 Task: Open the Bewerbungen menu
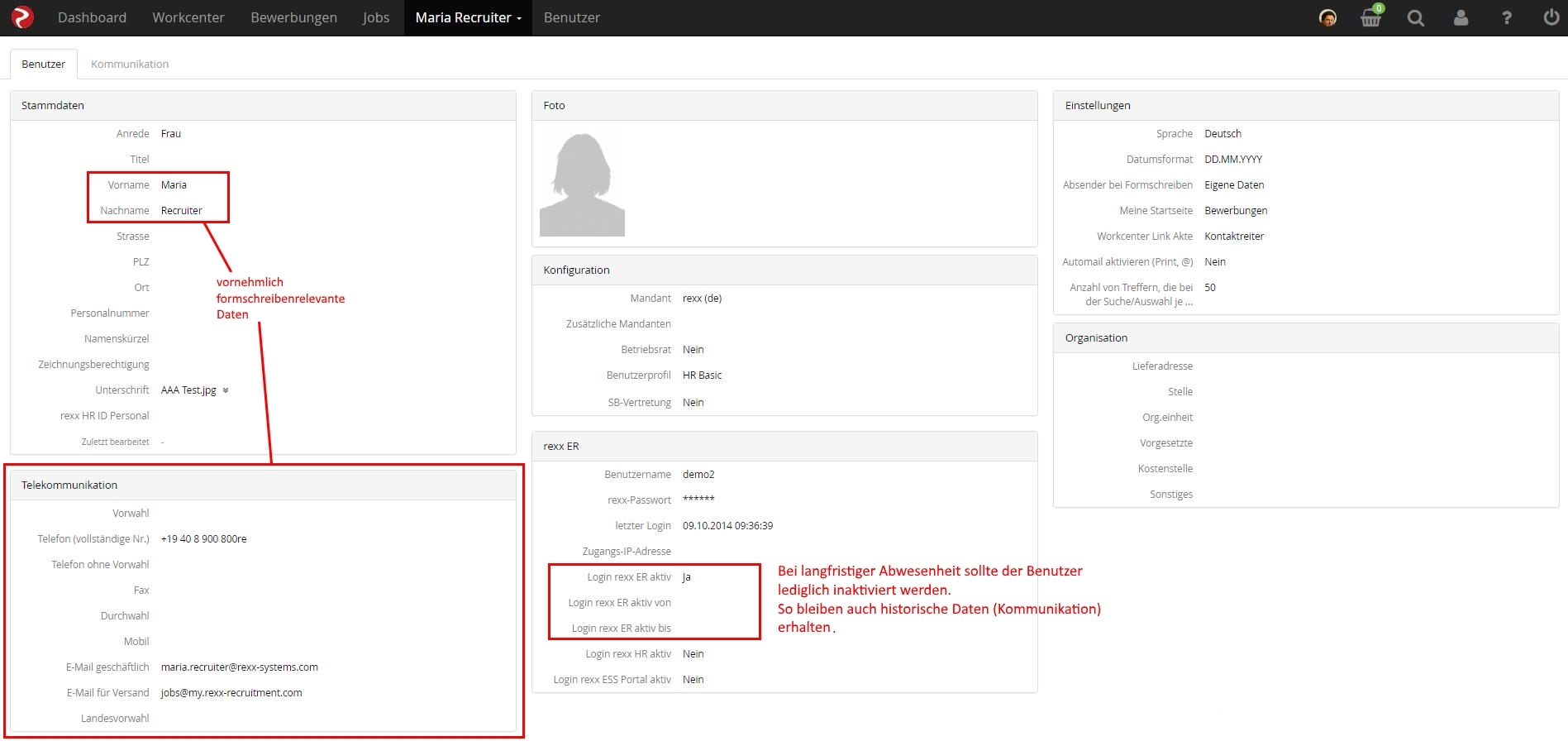tap(293, 17)
